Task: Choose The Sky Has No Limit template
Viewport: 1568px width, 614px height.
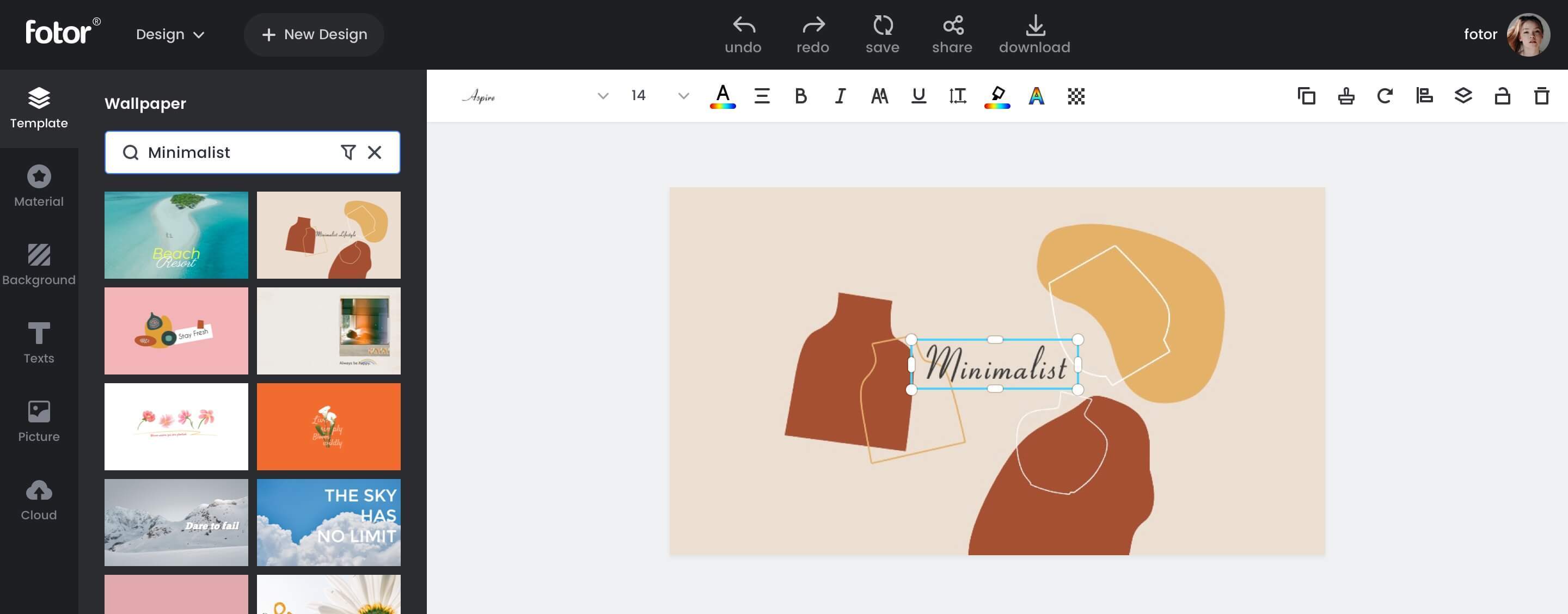Action: (329, 522)
